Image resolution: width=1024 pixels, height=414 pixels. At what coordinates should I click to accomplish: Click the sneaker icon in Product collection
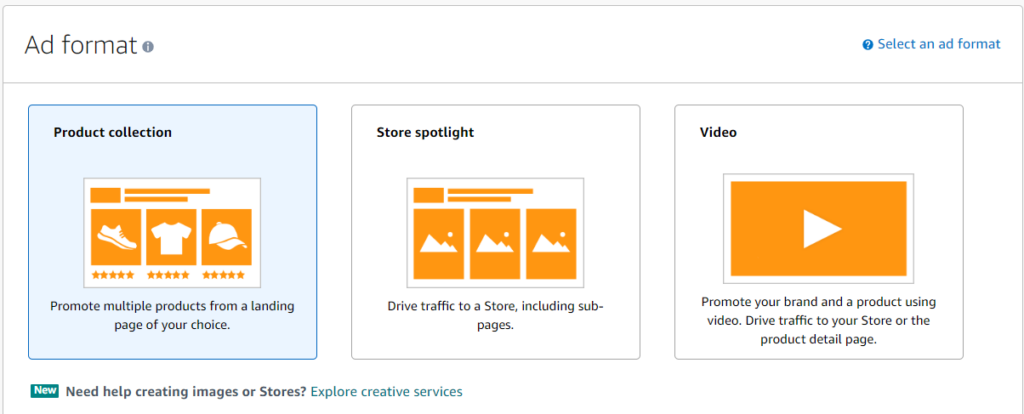116,236
